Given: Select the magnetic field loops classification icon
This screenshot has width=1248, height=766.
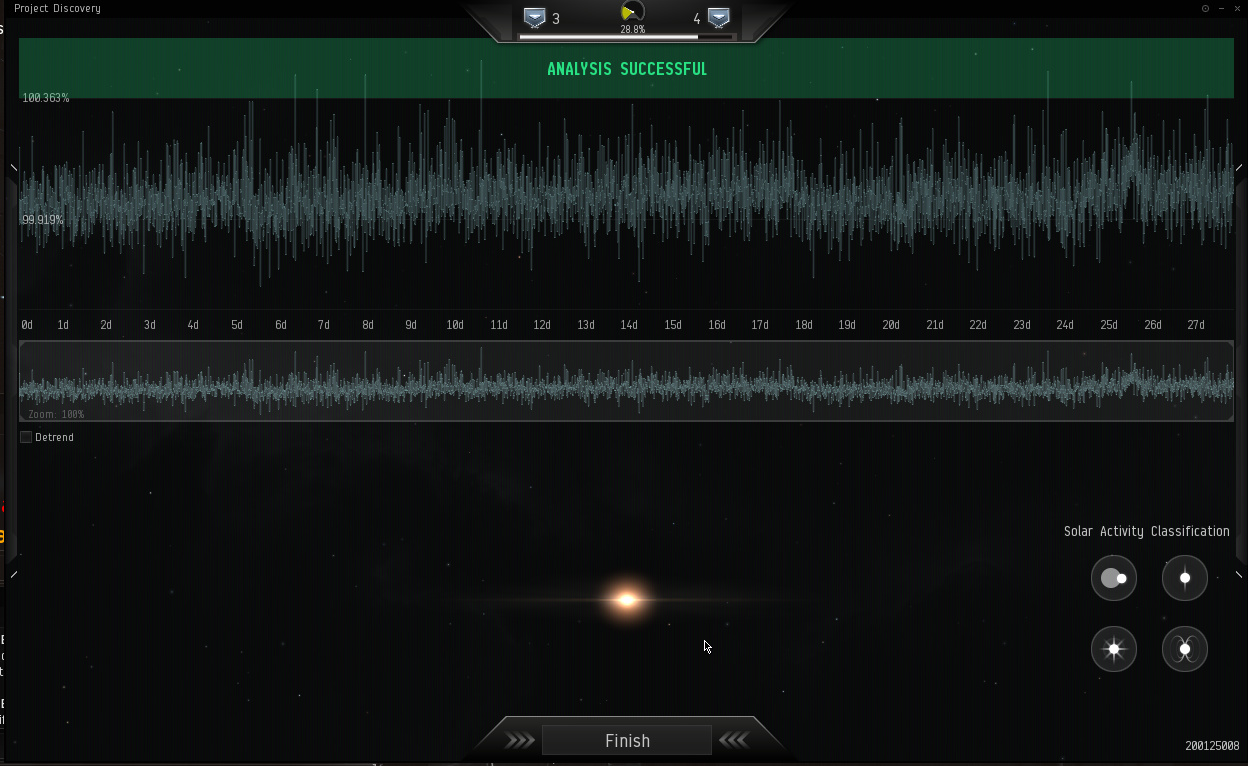Looking at the screenshot, I should pyautogui.click(x=1185, y=649).
